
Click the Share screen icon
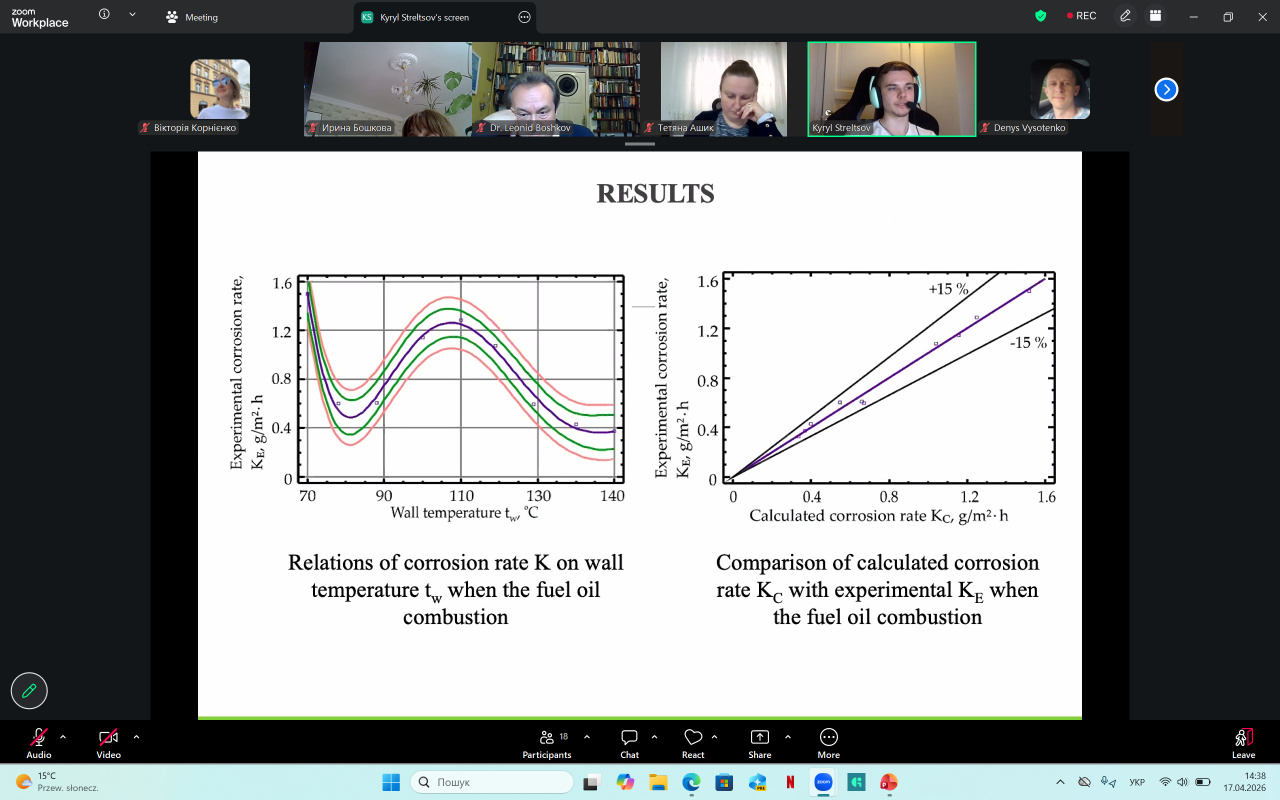coord(759,741)
